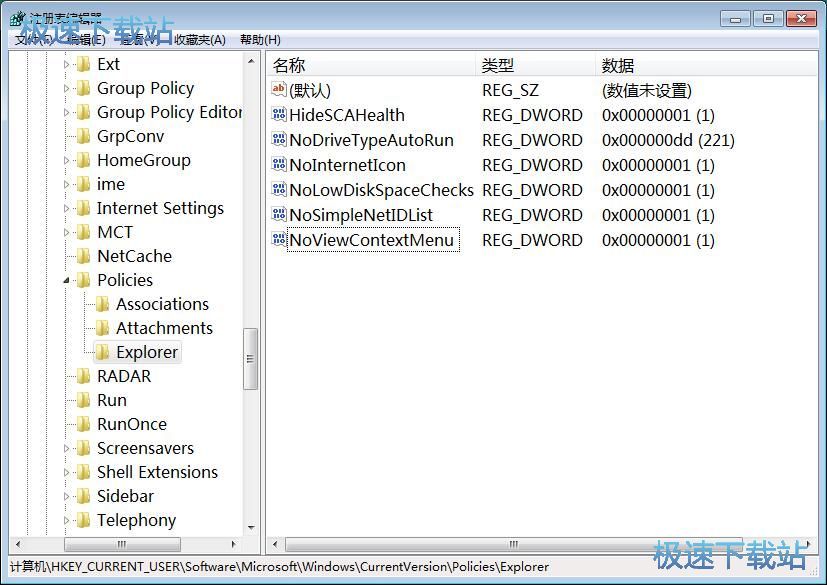This screenshot has height=585, width=827.
Task: Click the tree's scroll down arrow
Action: pos(251,528)
